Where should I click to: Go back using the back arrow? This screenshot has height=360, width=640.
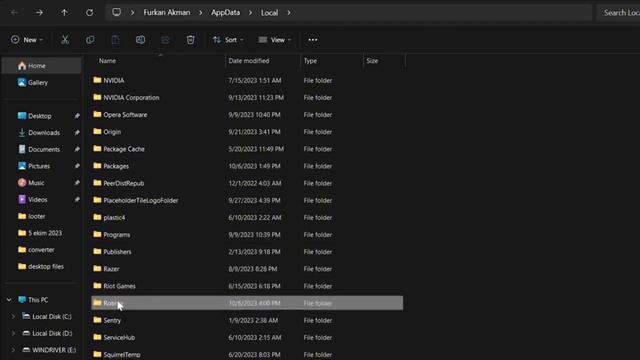pyautogui.click(x=14, y=13)
